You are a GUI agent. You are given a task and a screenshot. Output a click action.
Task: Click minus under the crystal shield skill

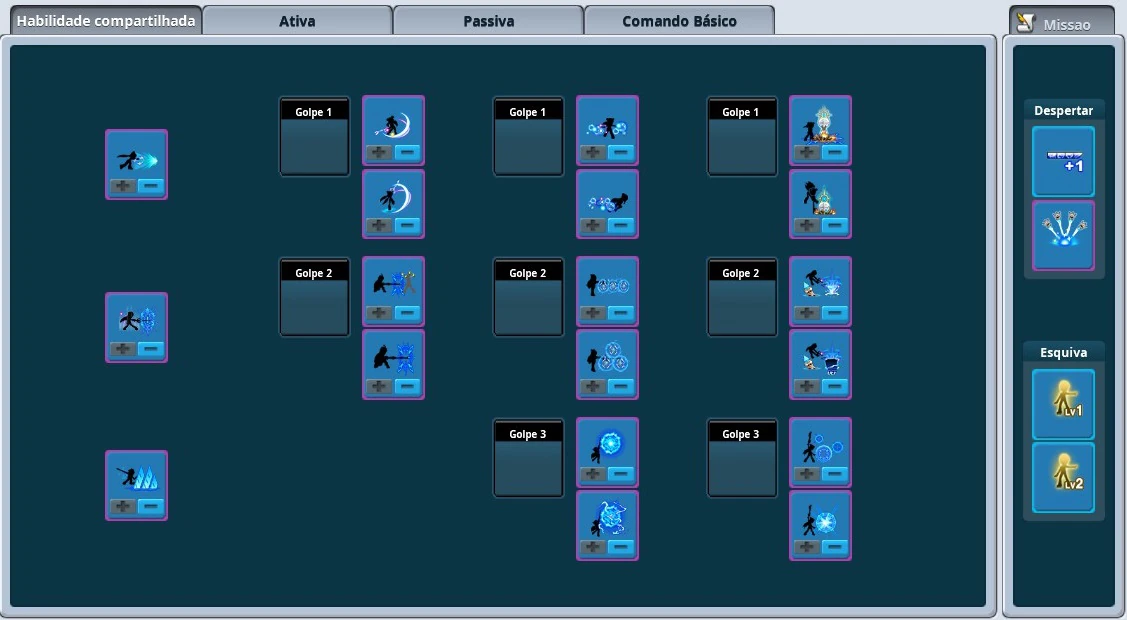pos(150,348)
